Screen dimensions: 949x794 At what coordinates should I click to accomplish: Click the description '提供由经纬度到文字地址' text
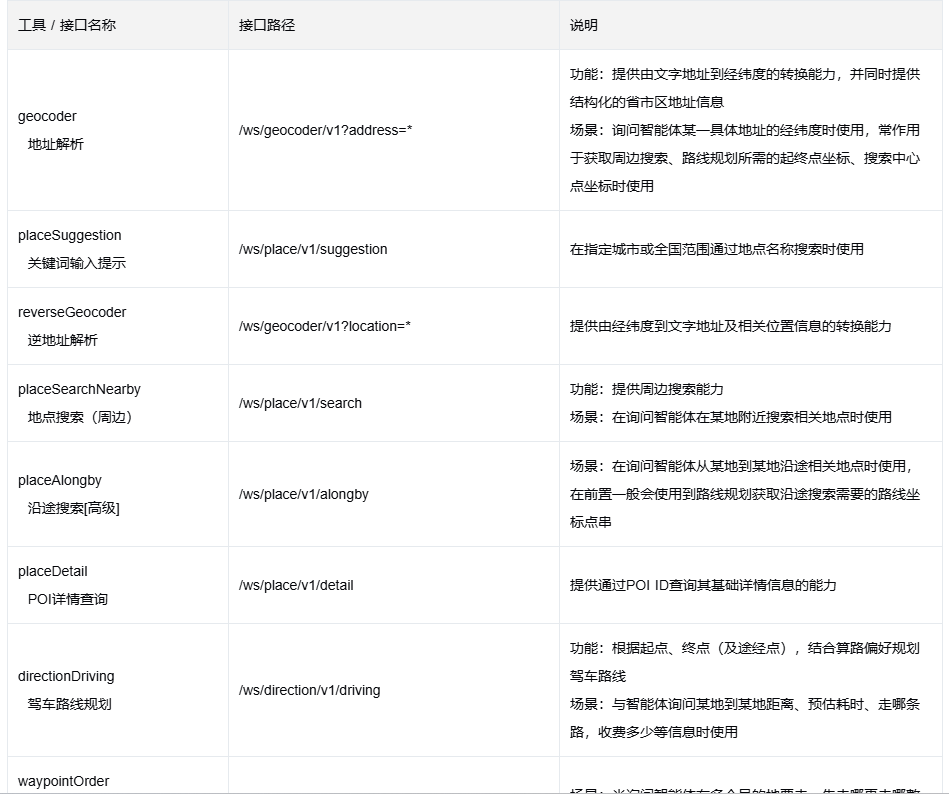coord(731,326)
